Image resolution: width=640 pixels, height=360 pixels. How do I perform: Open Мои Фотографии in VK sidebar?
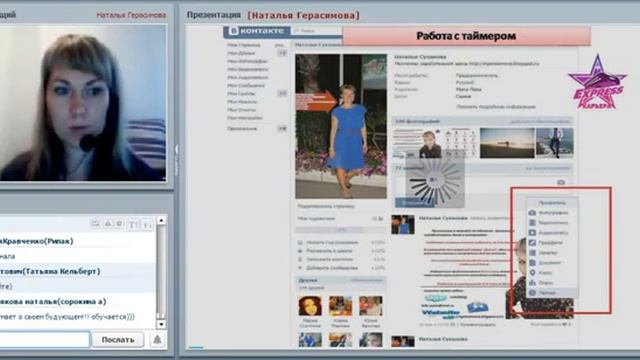[x=247, y=61]
